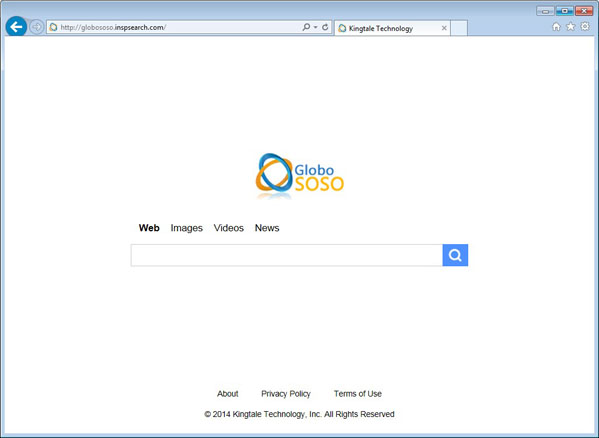Switch to Videos search
Screen dimensions: 599x438
[x=228, y=228]
